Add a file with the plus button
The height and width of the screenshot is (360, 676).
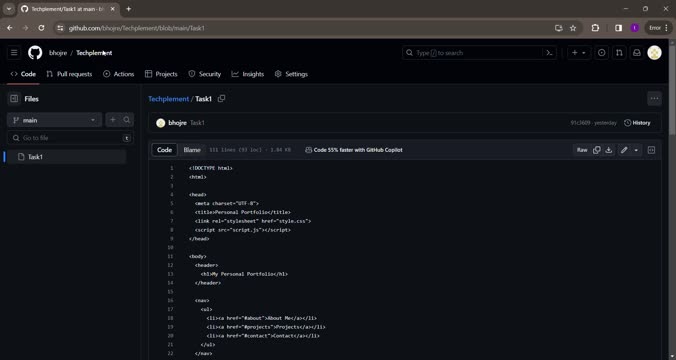(113, 120)
